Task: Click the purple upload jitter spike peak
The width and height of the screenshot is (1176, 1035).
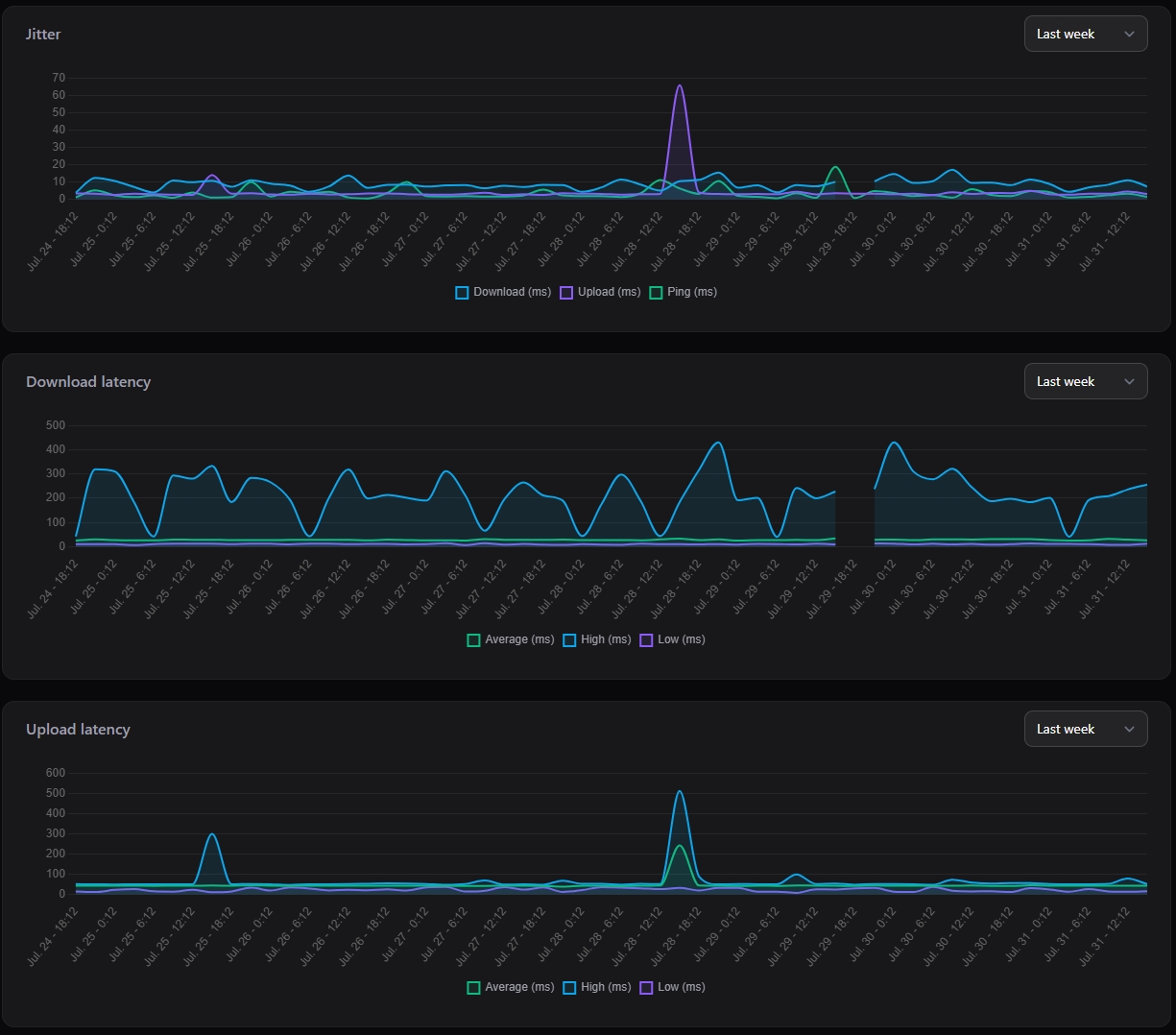Action: [x=680, y=85]
